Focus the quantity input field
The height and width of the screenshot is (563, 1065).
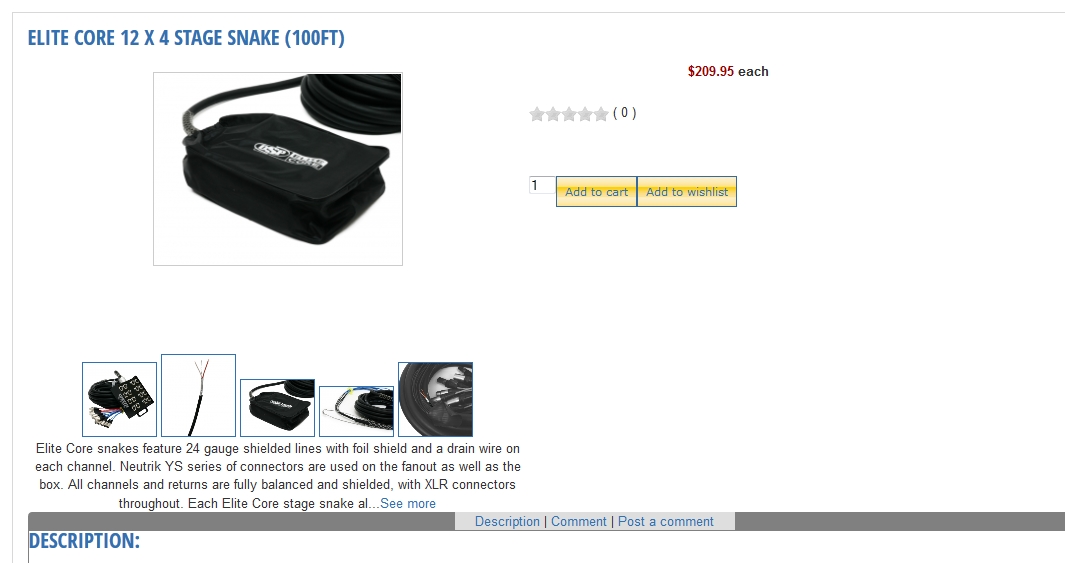[542, 185]
